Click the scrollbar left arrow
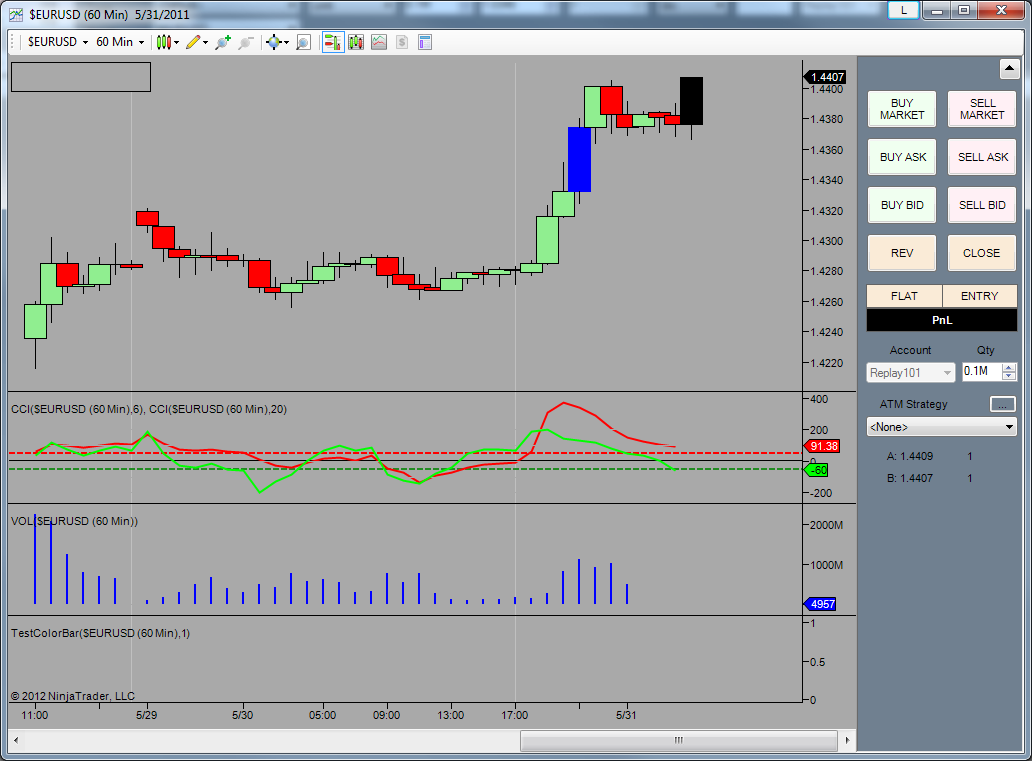Image resolution: width=1032 pixels, height=761 pixels. click(x=16, y=740)
